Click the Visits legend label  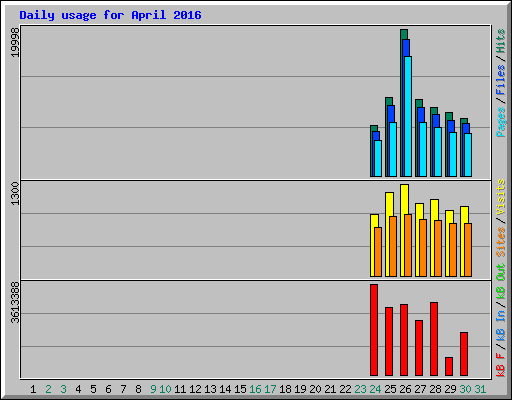500,197
